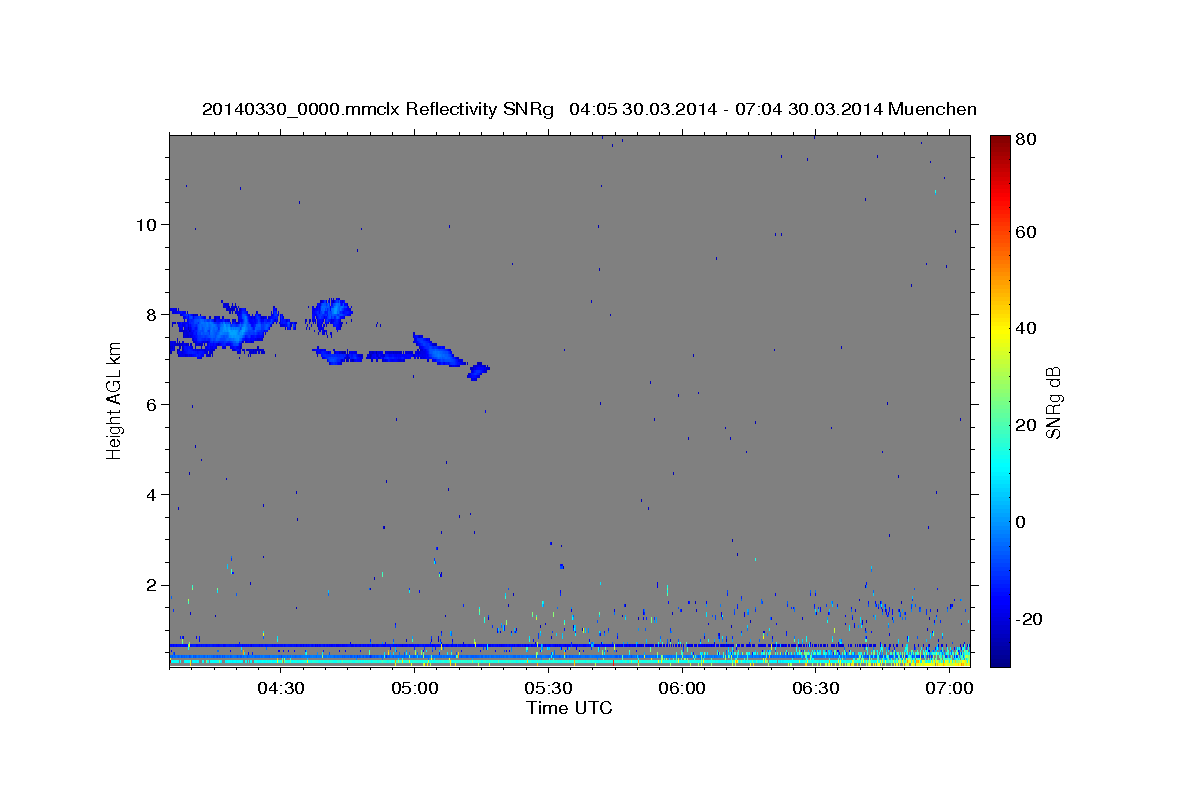Image resolution: width=1200 pixels, height=800 pixels.
Task: Click the 'Height AGL km' y-axis label
Action: 115,401
